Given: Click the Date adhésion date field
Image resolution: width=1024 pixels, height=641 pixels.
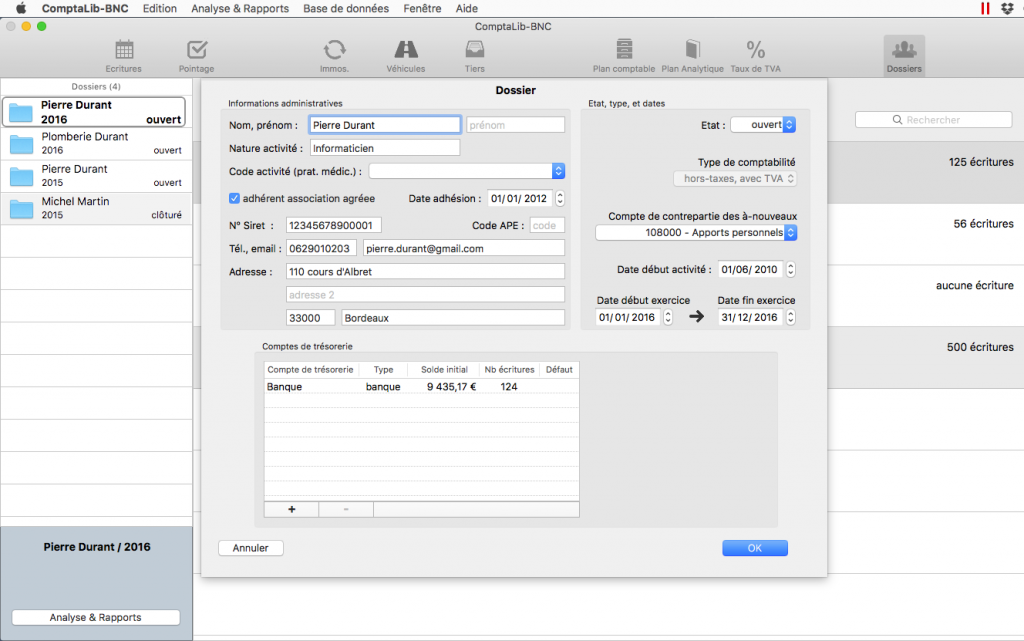Looking at the screenshot, I should point(520,198).
